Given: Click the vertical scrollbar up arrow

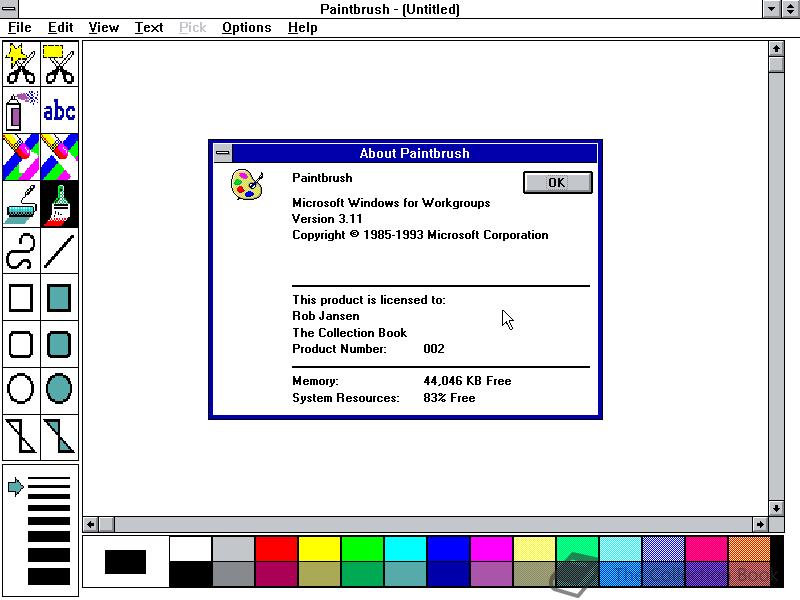Looking at the screenshot, I should (776, 48).
